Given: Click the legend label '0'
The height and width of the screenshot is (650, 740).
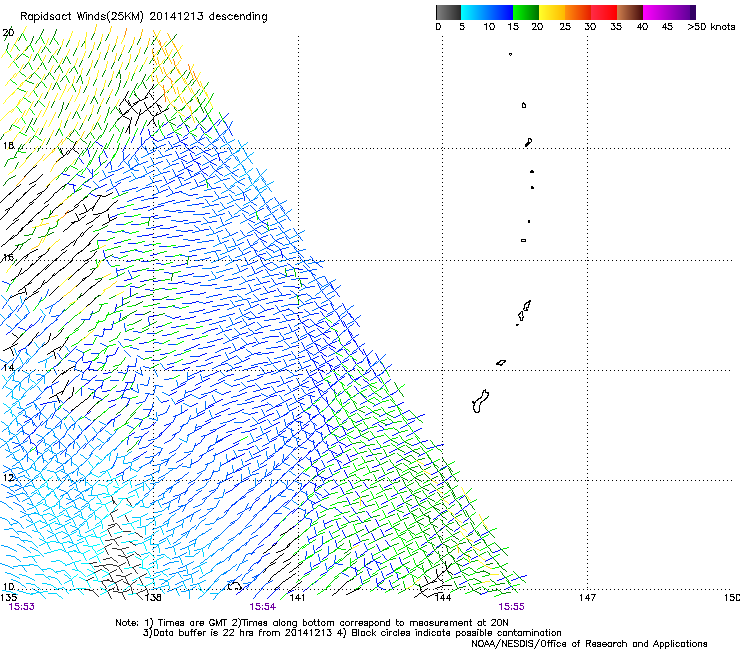Looking at the screenshot, I should tap(438, 27).
